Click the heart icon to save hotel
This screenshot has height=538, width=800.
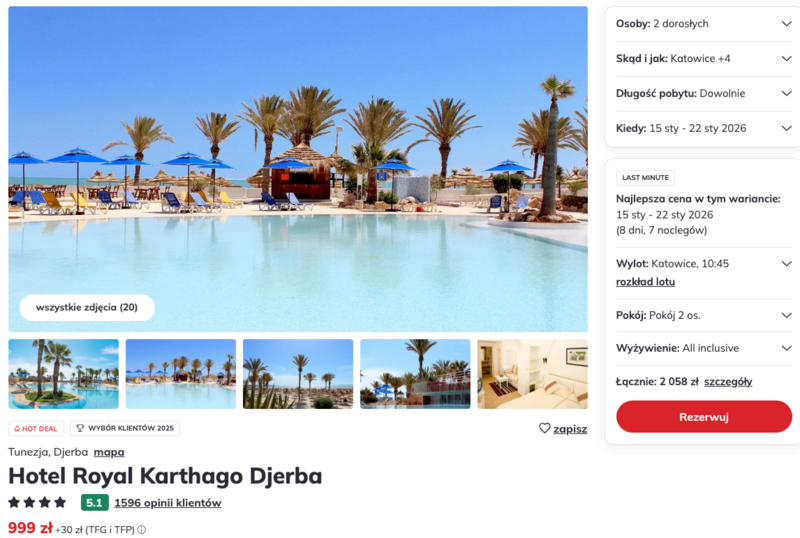coord(544,428)
